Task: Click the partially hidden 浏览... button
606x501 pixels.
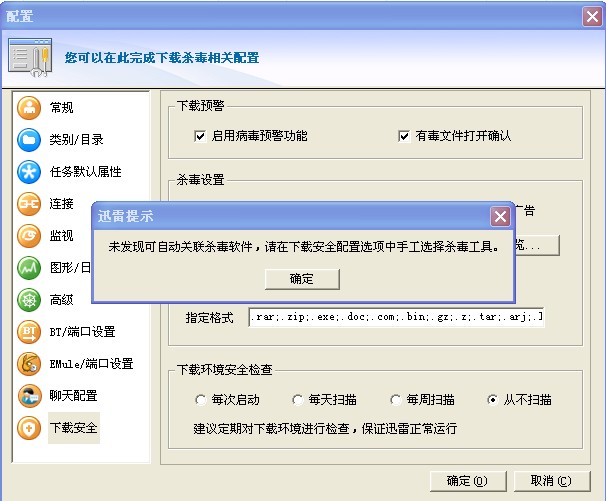Action: coord(537,245)
